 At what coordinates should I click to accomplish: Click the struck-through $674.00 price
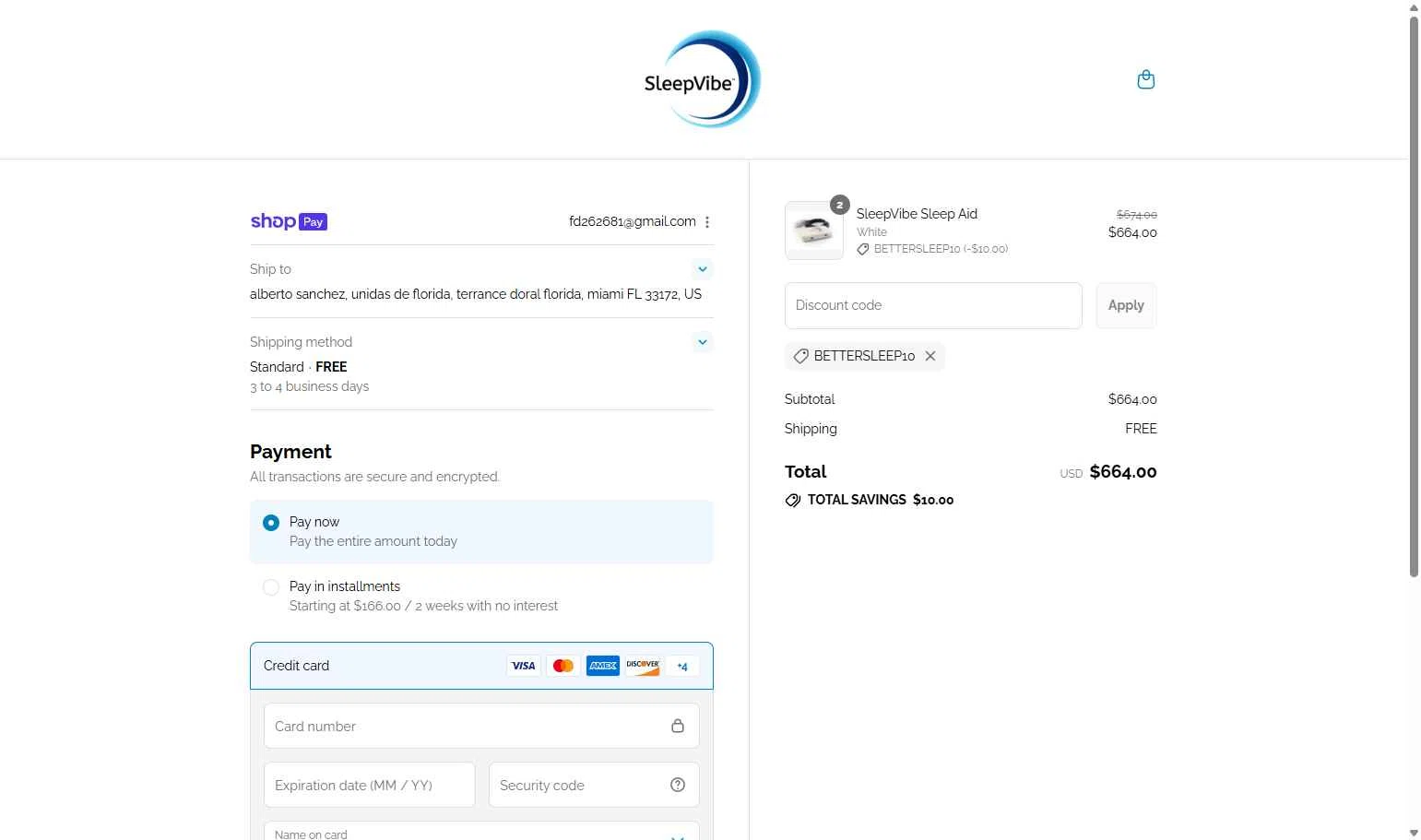tap(1136, 215)
